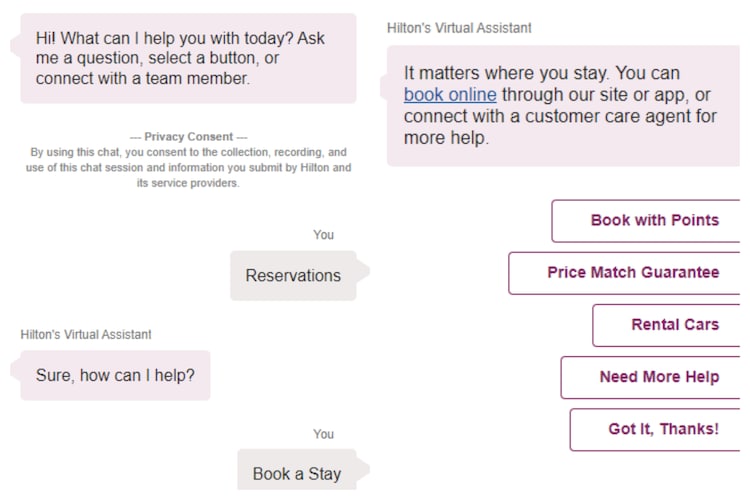This screenshot has height=500, width=750.
Task: Click the greeting bubble starting with Hi!
Action: (x=188, y=58)
